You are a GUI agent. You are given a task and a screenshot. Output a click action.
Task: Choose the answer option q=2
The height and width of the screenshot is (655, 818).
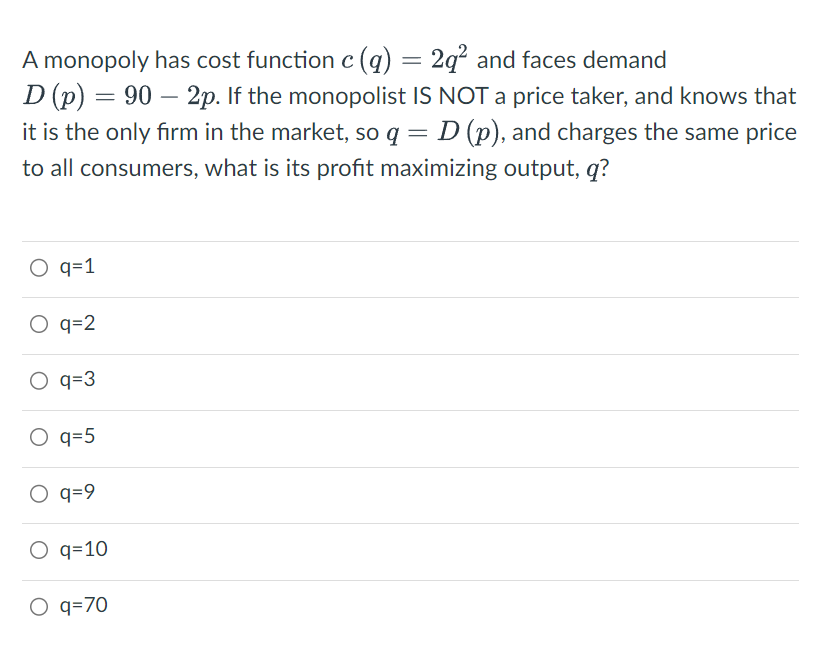click(37, 322)
